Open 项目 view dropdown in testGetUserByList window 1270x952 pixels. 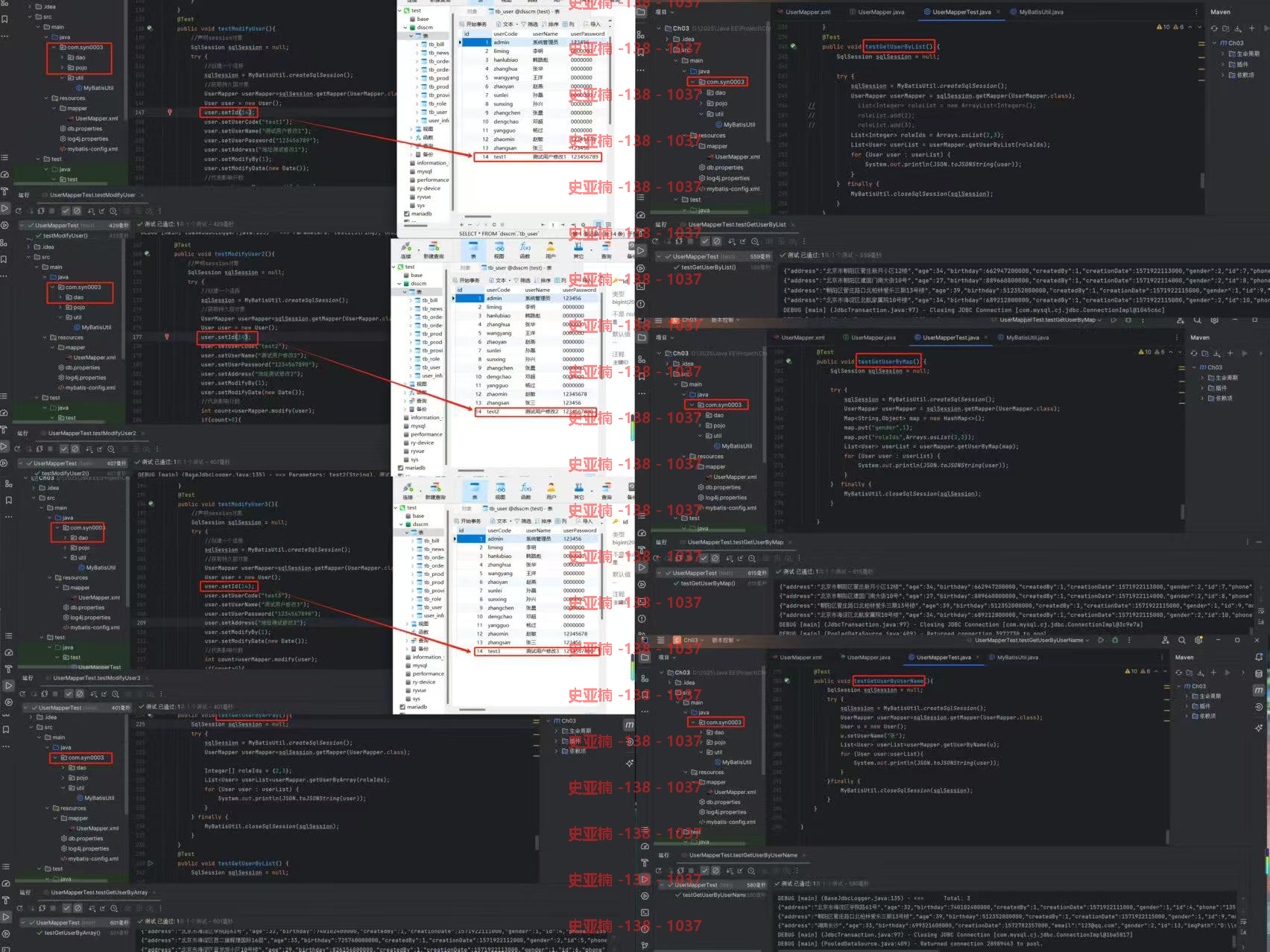(663, 12)
